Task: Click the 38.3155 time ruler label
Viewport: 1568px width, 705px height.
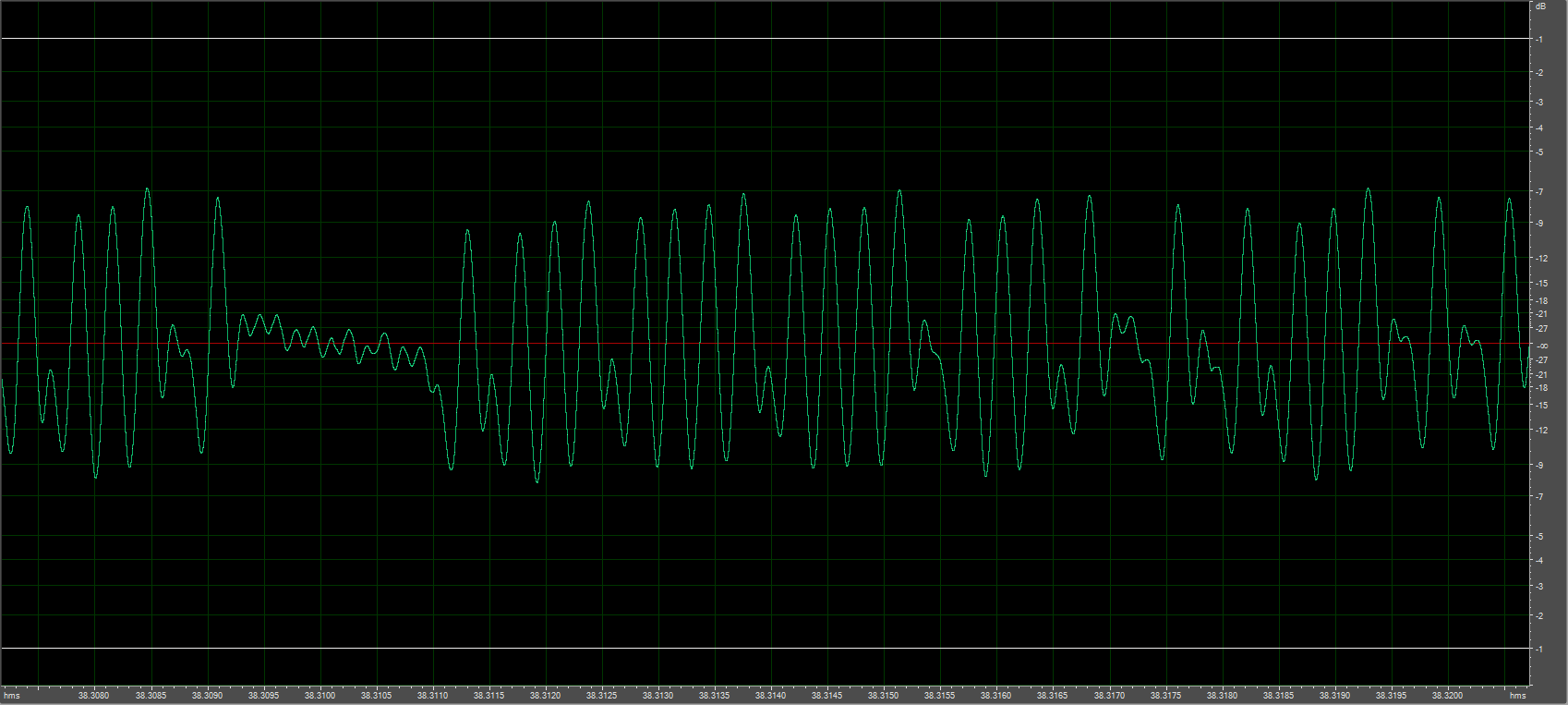Action: click(x=940, y=696)
